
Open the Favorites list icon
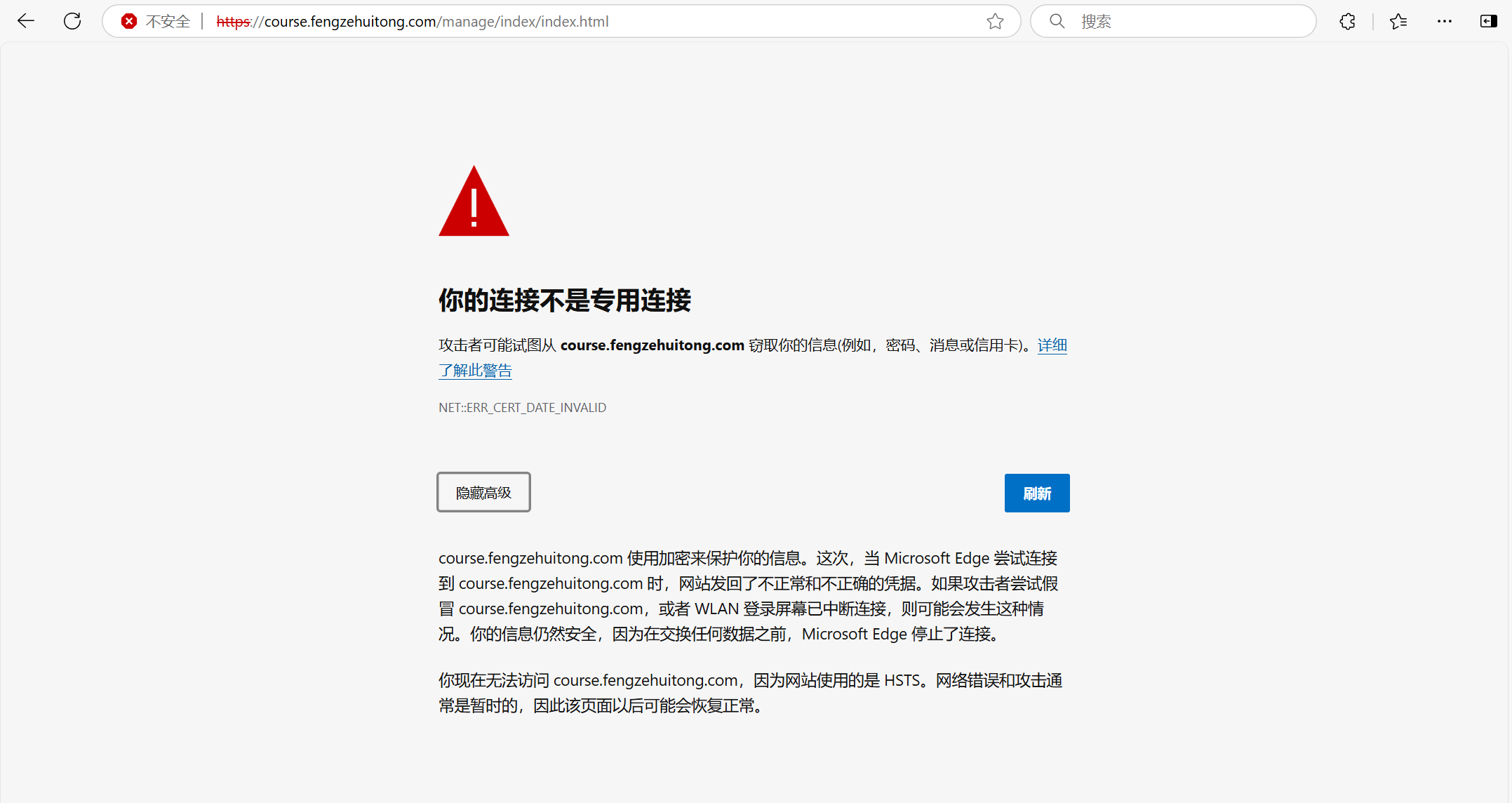pyautogui.click(x=1398, y=21)
